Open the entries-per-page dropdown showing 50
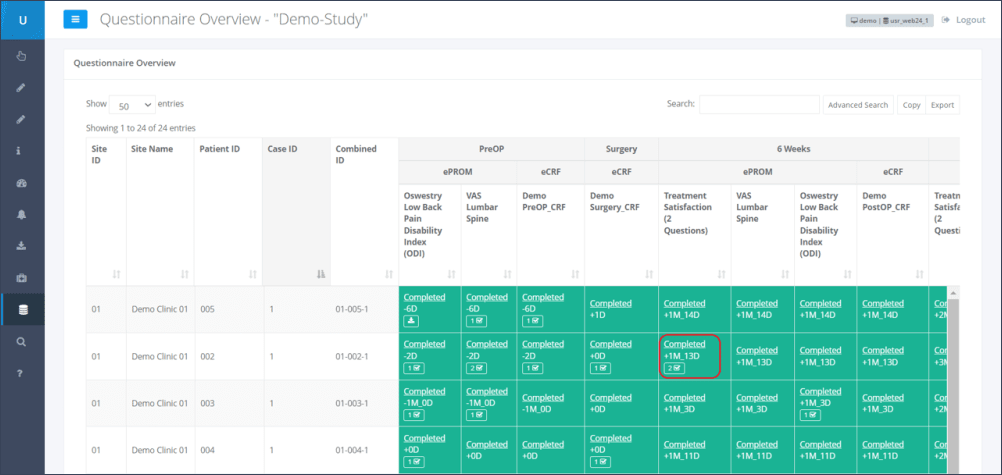Viewport: 1002px width, 475px height. 132,104
